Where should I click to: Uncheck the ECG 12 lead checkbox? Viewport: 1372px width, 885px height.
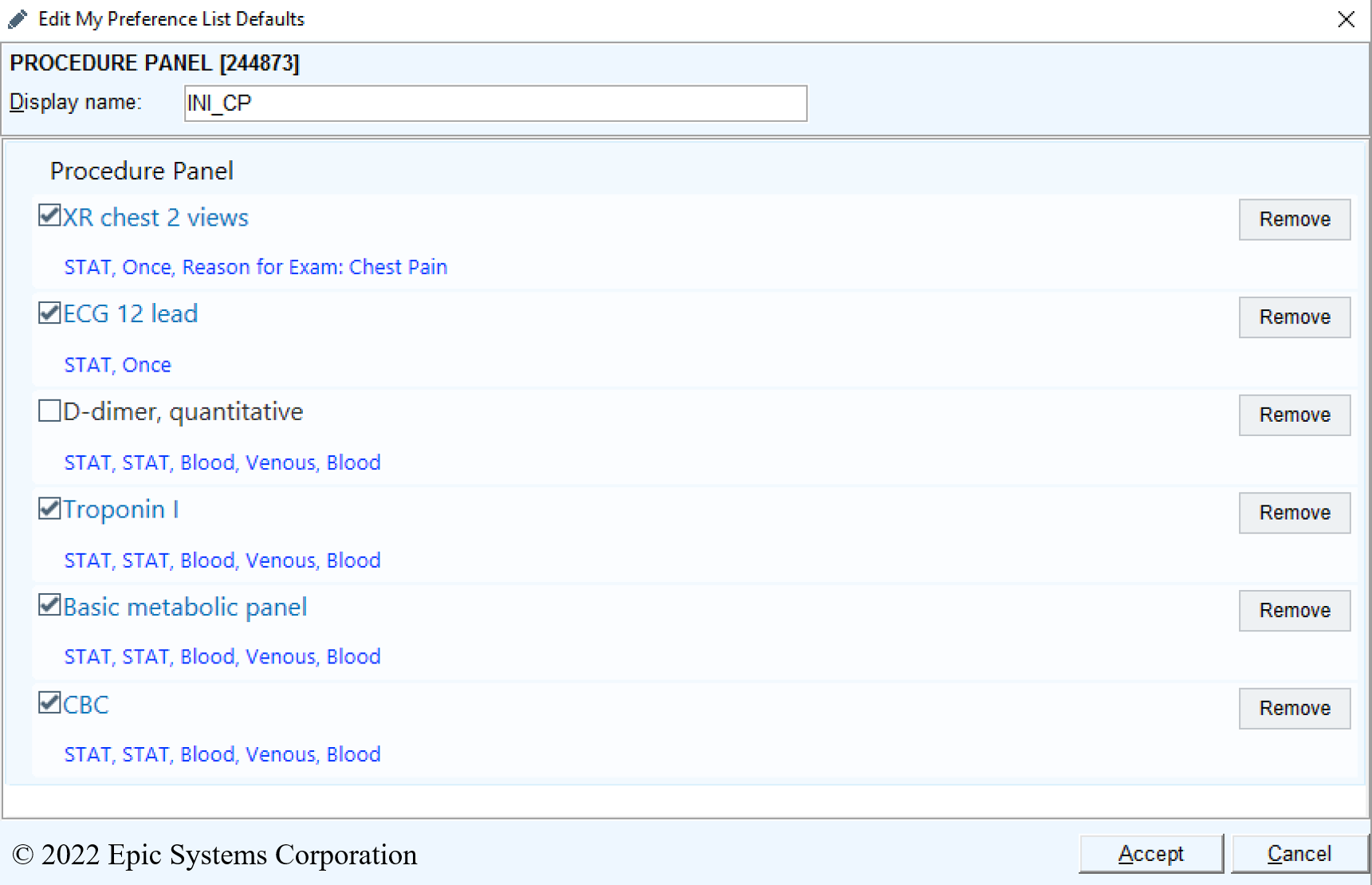pos(49,313)
